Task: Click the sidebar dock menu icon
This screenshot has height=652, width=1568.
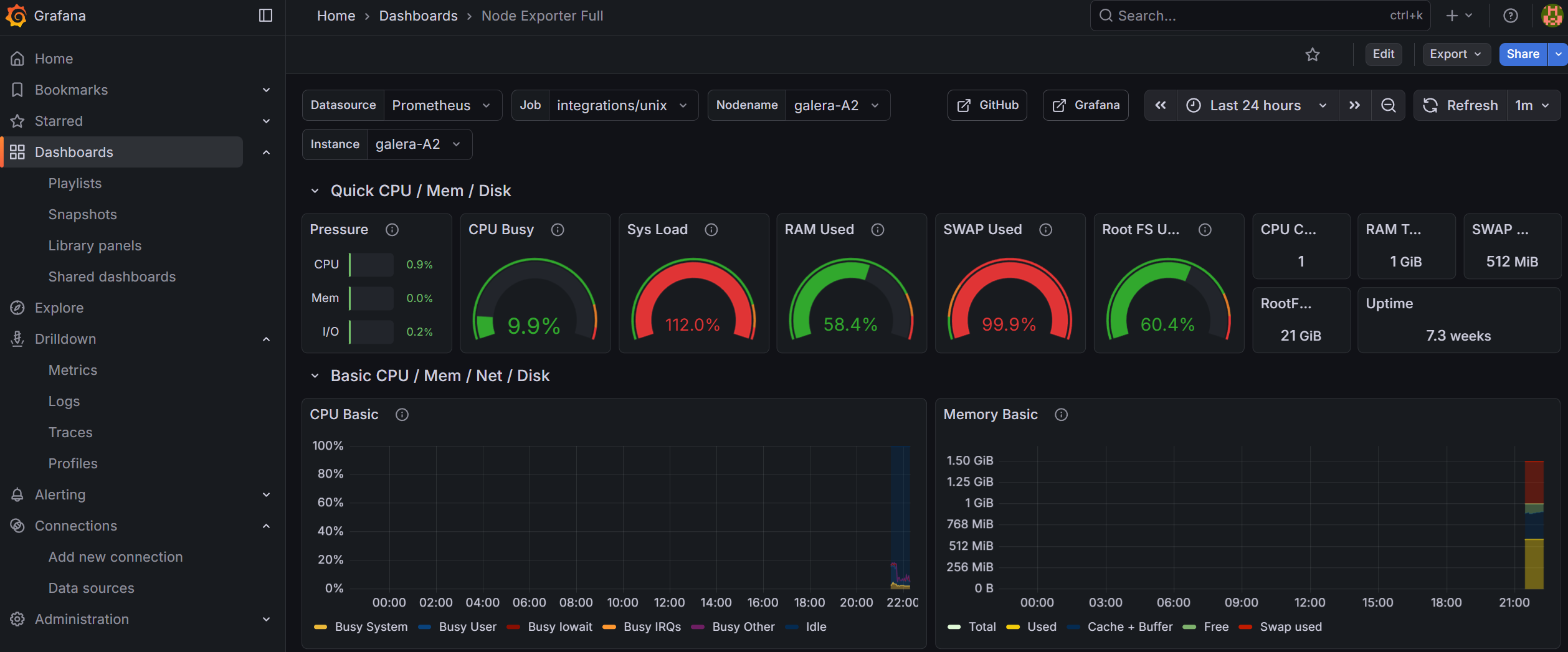Action: point(265,16)
